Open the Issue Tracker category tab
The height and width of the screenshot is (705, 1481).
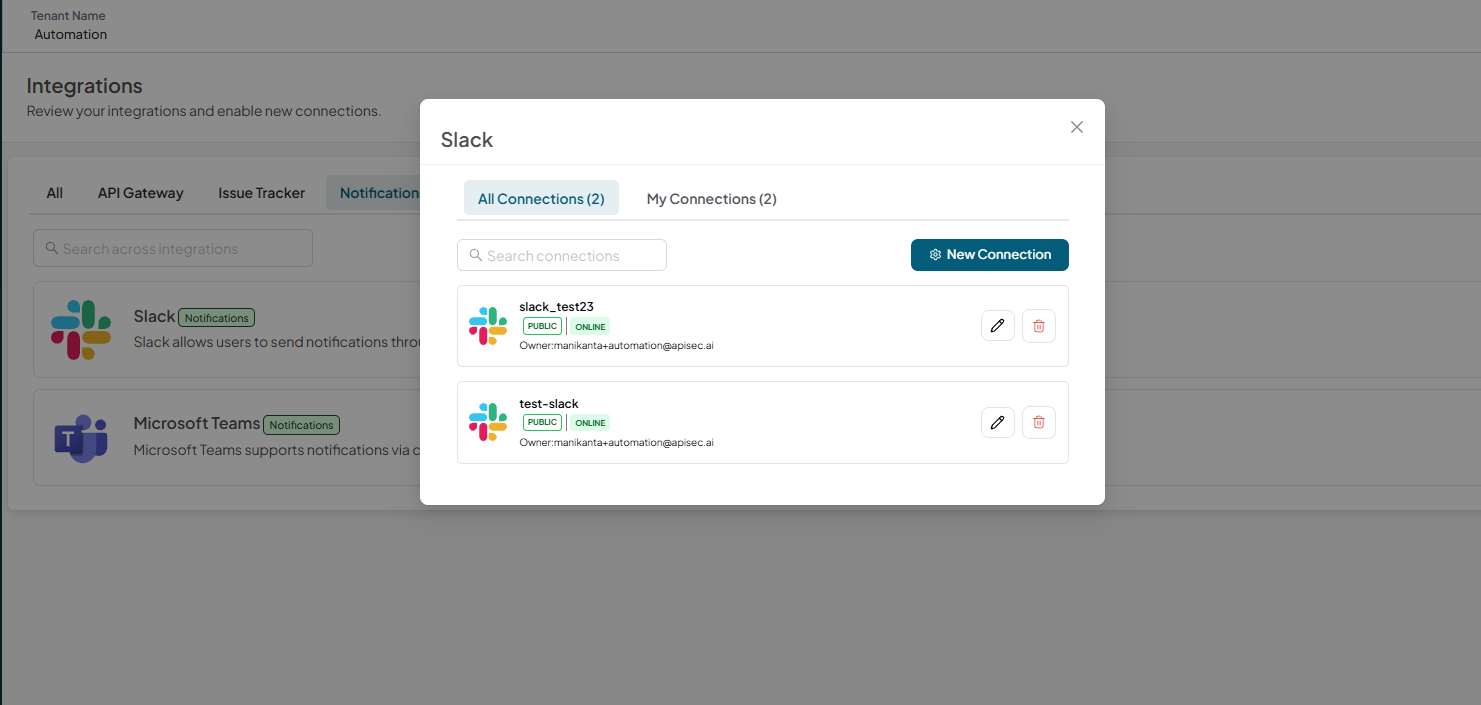(x=261, y=193)
